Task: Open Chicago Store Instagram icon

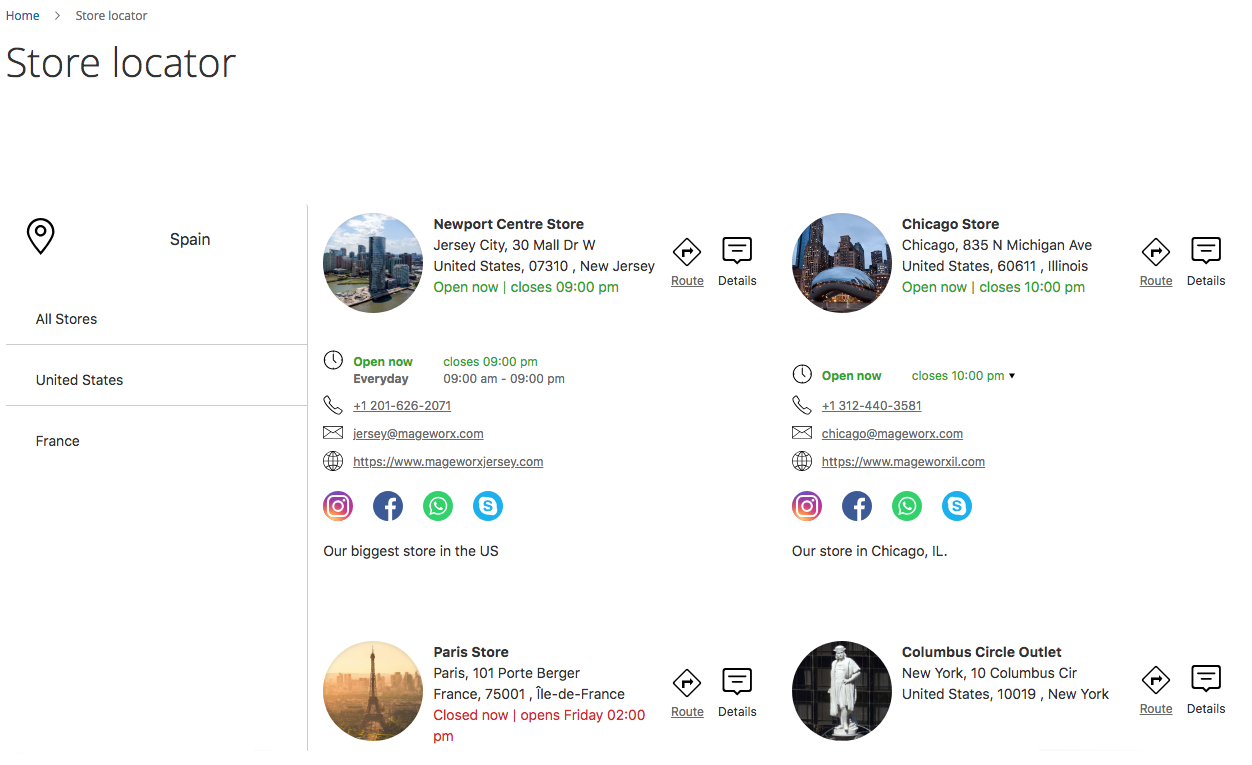Action: pos(807,506)
